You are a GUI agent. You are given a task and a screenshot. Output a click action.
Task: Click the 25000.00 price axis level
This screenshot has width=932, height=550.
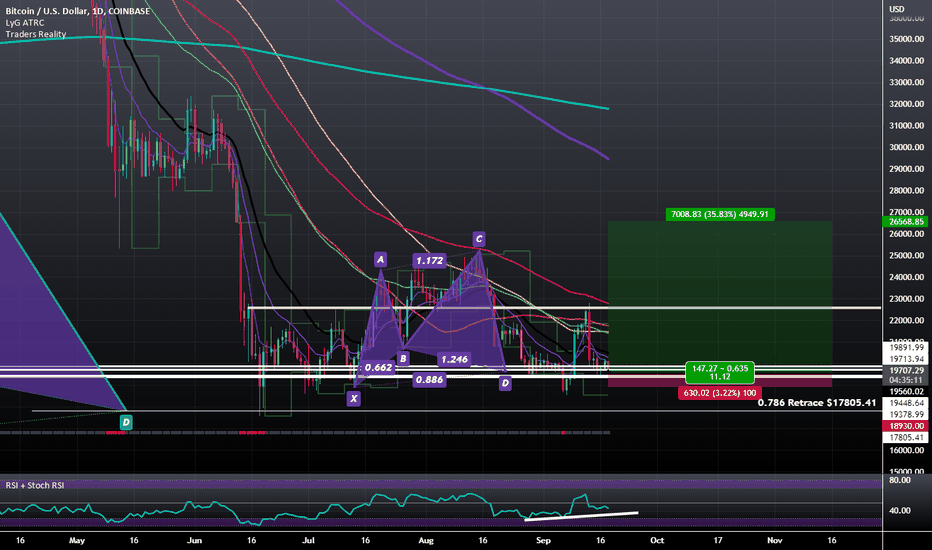907,256
